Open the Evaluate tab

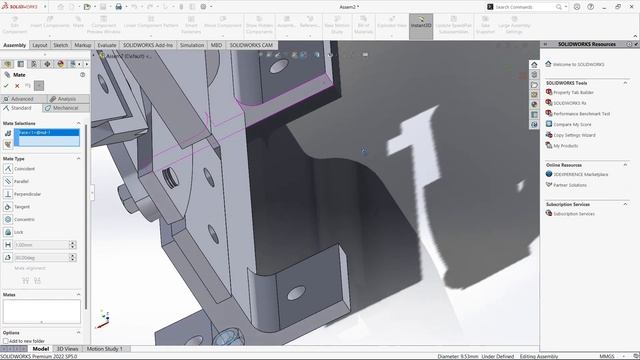107,45
